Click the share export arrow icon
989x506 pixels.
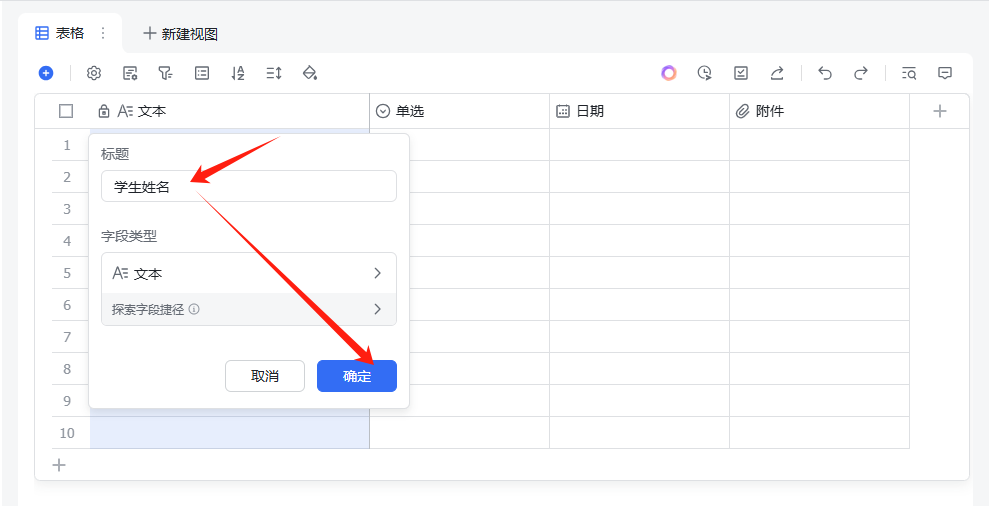777,73
